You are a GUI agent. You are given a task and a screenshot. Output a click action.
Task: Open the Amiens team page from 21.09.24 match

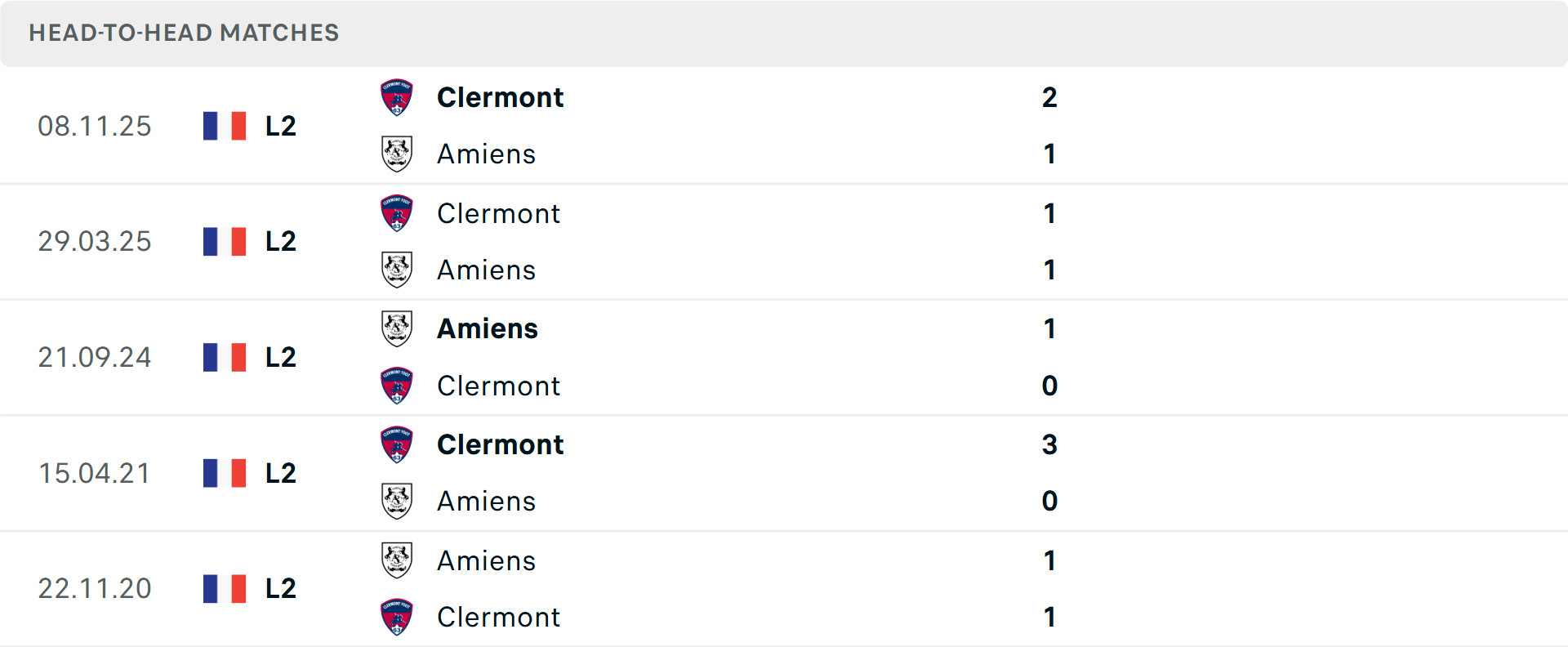pos(487,328)
